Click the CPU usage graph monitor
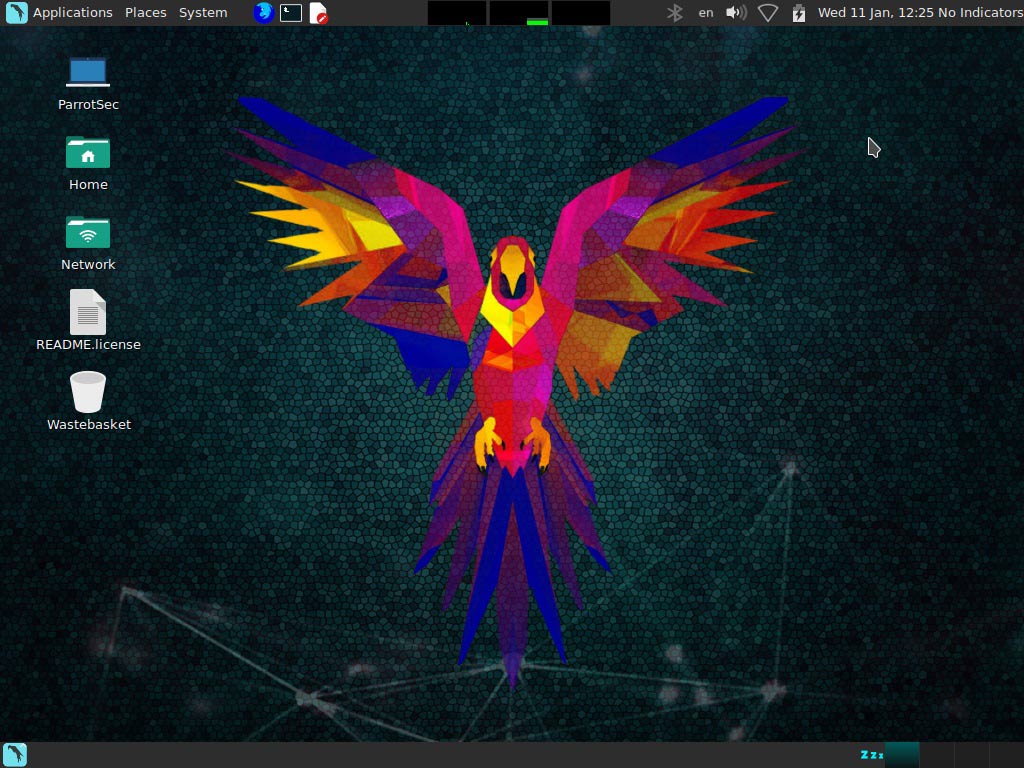 [456, 12]
